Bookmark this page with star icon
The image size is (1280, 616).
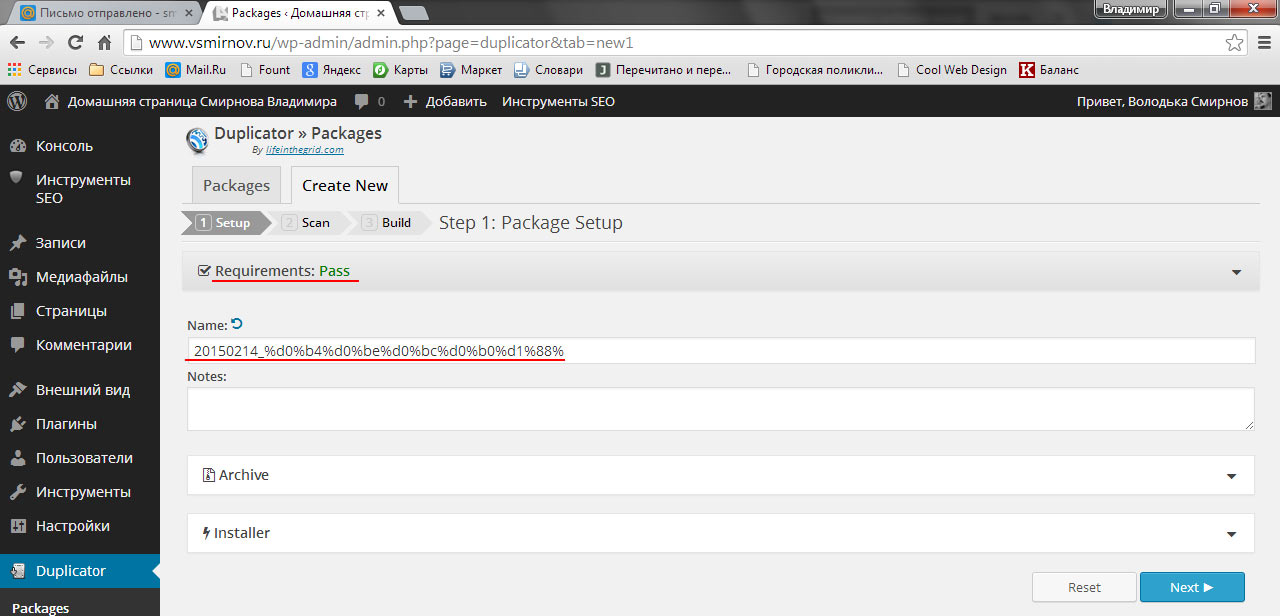click(x=1235, y=43)
